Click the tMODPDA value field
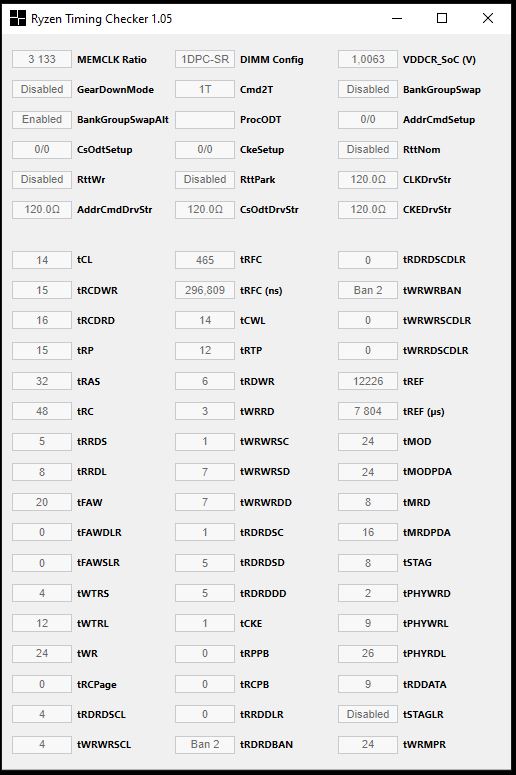The width and height of the screenshot is (516, 775). click(368, 472)
